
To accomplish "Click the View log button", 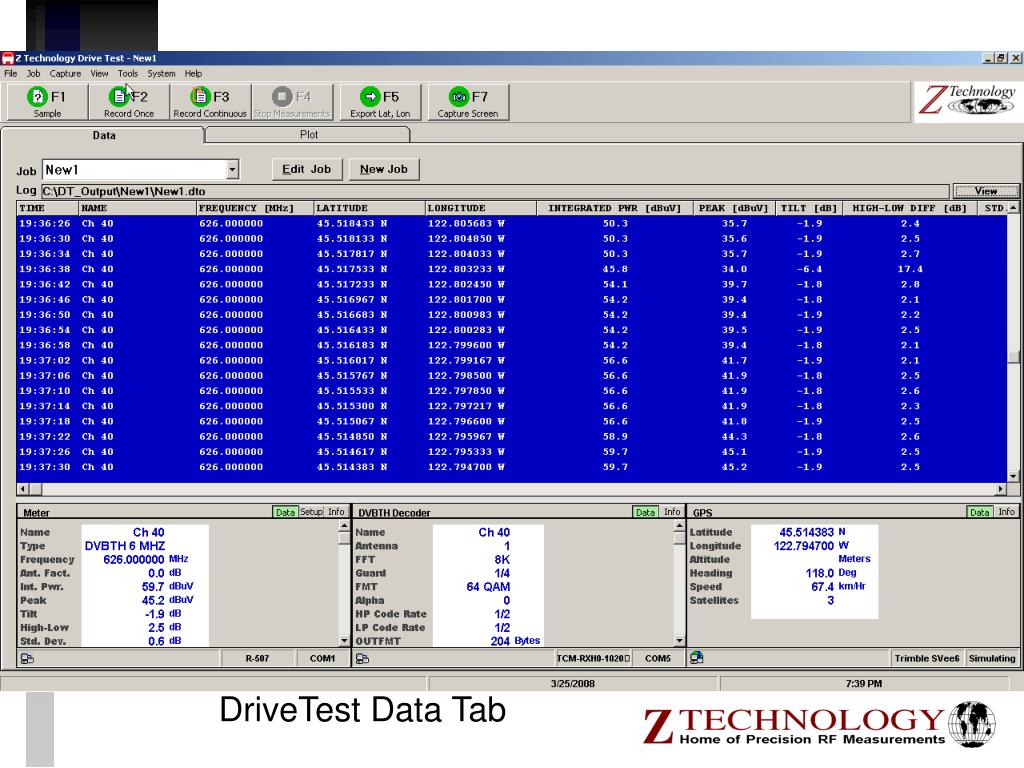I will click(986, 191).
